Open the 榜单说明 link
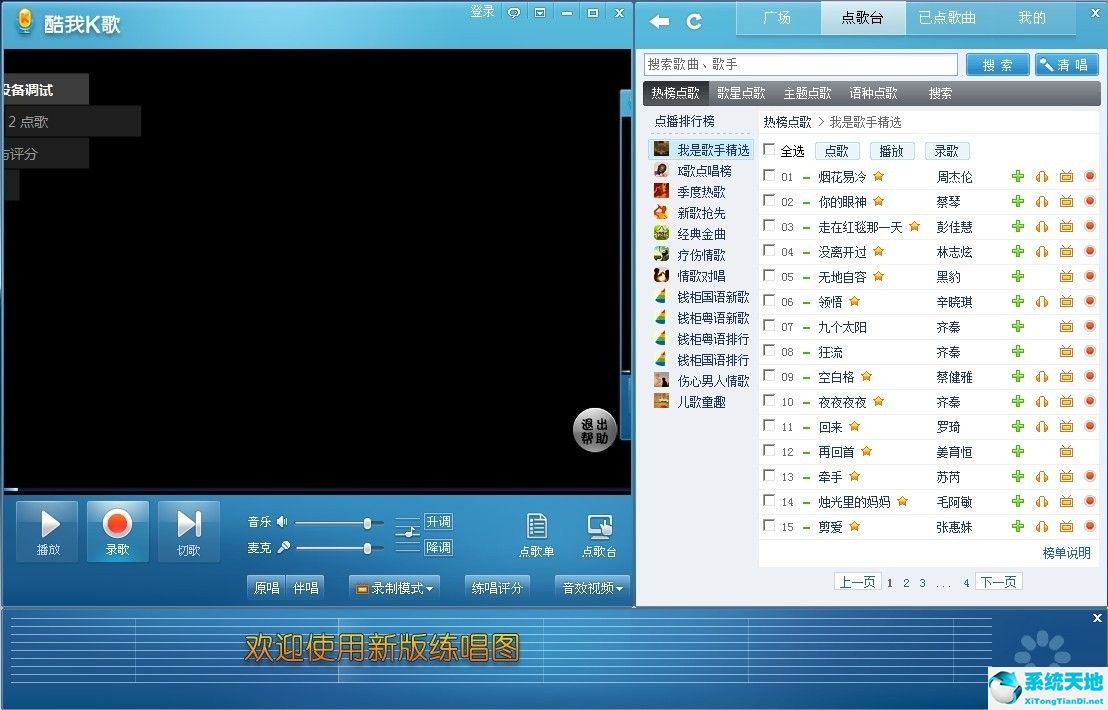This screenshot has height=710, width=1108. pyautogui.click(x=1066, y=553)
